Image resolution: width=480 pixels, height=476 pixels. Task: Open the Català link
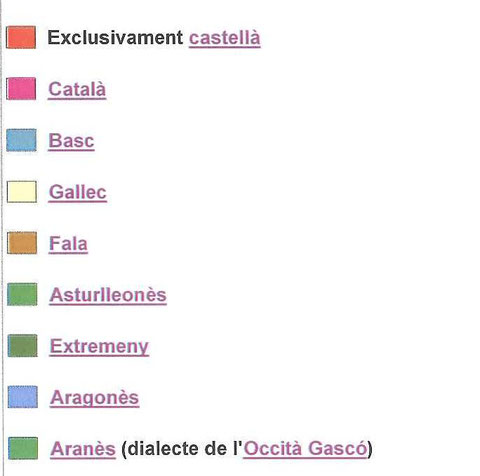(x=77, y=89)
